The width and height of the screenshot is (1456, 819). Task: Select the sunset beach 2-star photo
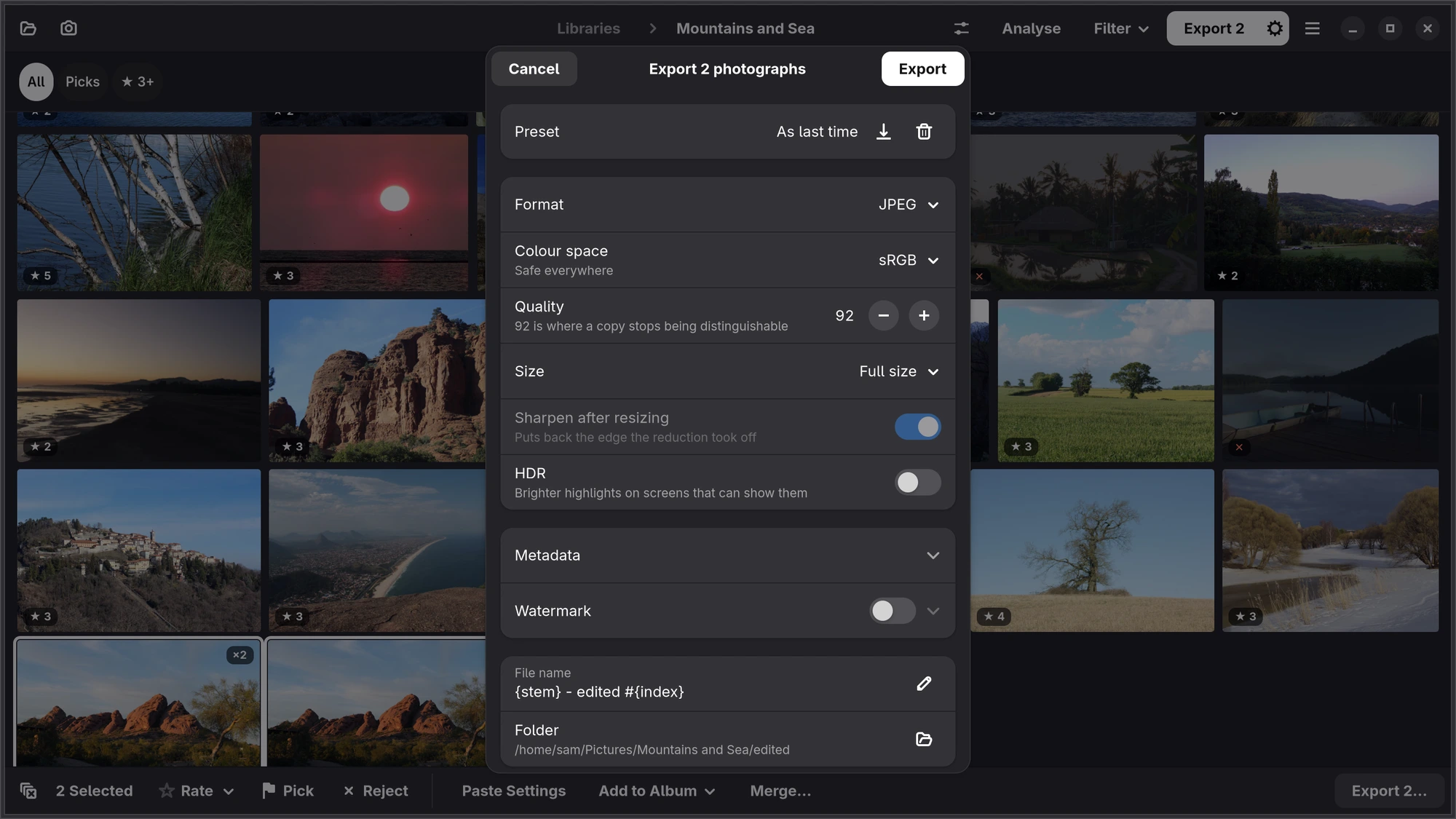pos(139,380)
